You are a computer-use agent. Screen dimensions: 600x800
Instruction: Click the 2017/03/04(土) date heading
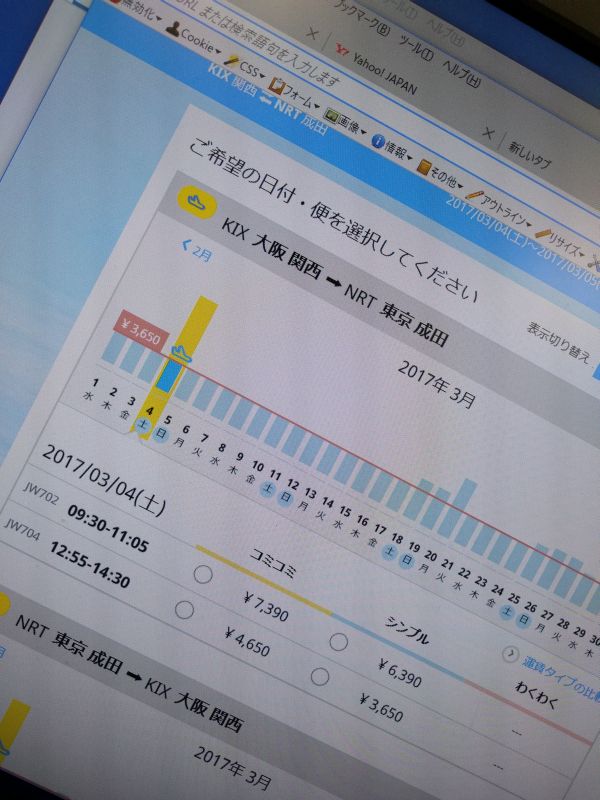pos(104,481)
